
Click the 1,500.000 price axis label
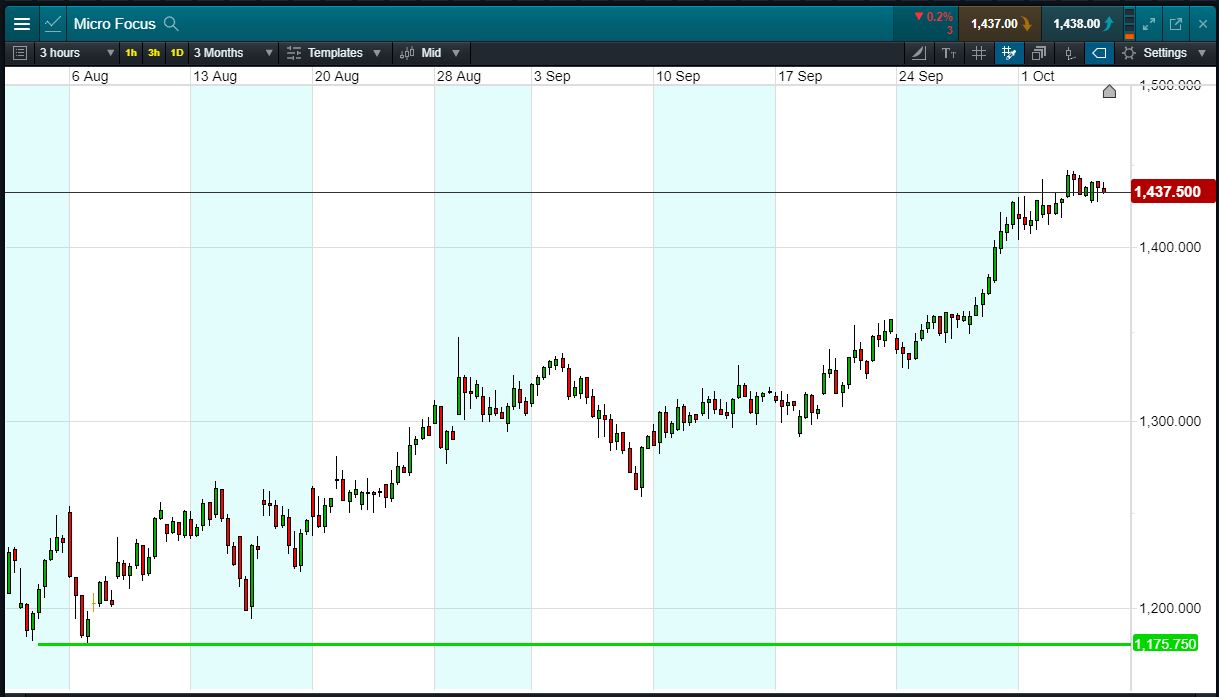tap(1170, 85)
